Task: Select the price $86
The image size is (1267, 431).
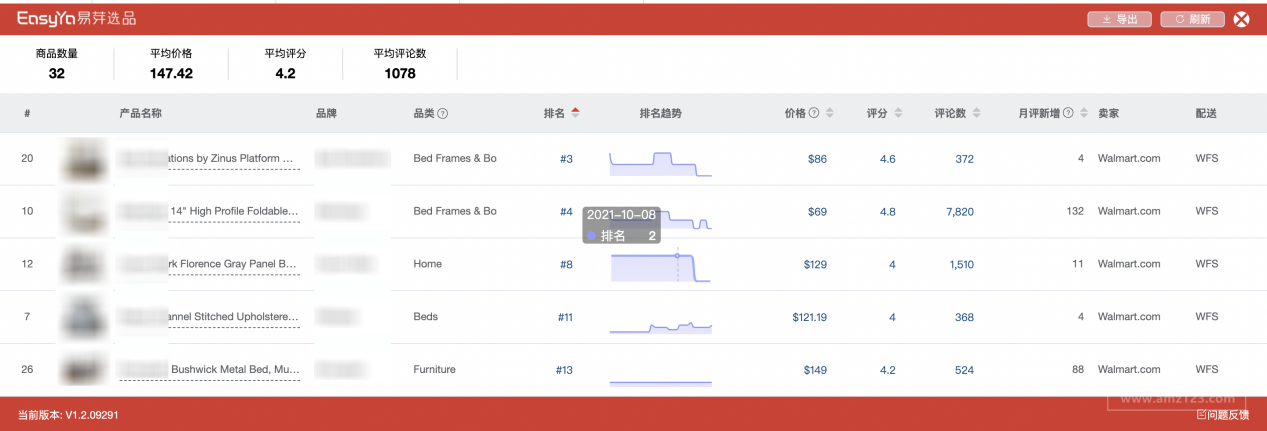Action: point(817,159)
